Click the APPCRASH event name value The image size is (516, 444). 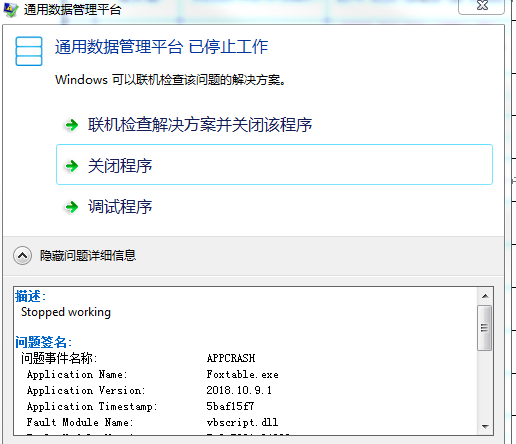[x=231, y=358]
